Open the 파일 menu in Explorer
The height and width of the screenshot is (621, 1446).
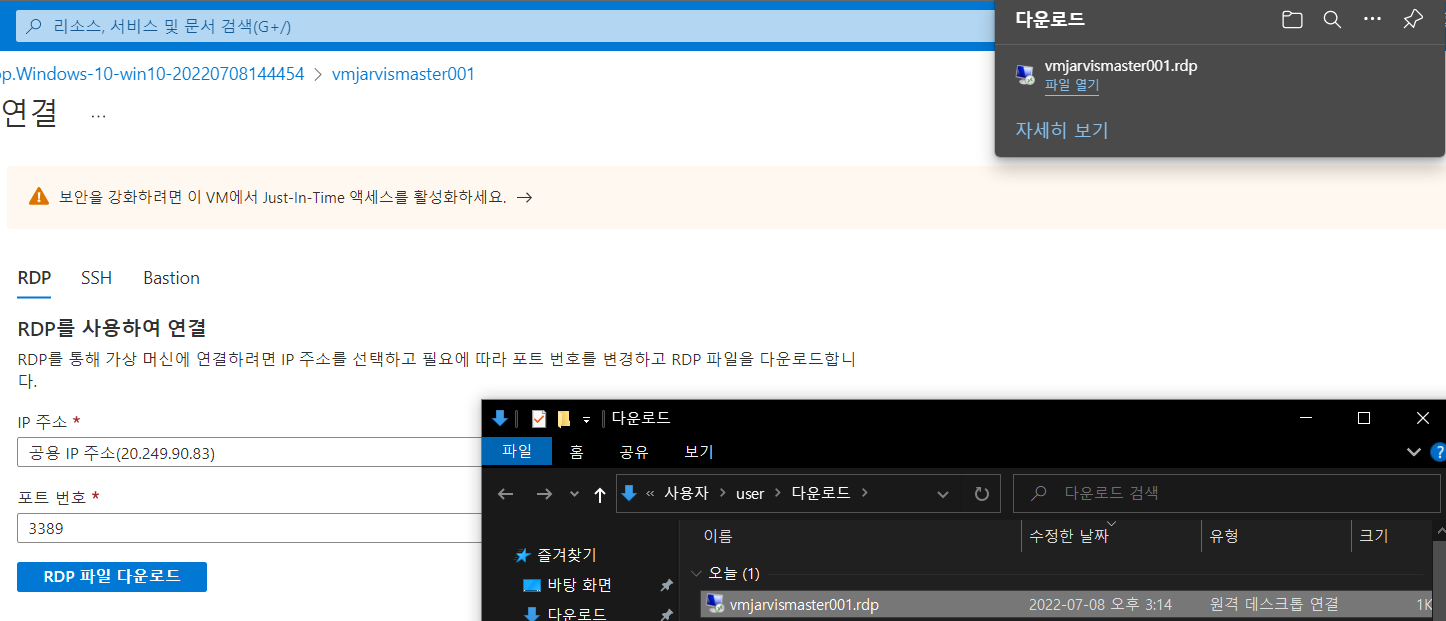(x=517, y=452)
